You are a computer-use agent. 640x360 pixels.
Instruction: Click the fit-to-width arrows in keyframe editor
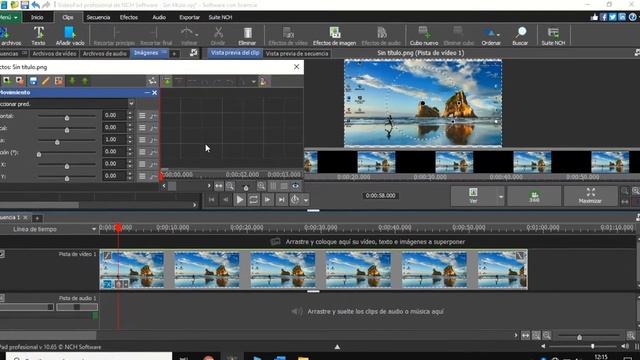[219, 186]
